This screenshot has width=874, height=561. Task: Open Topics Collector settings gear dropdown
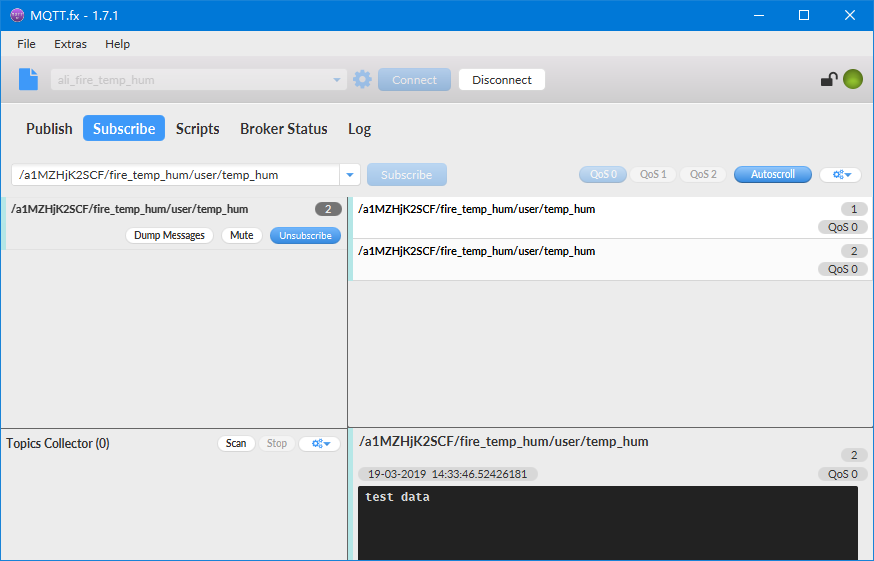pos(320,443)
